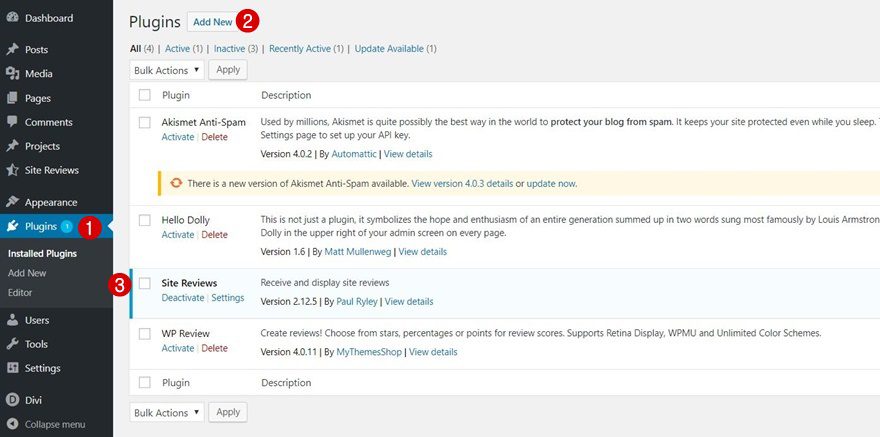Expand the bottom Bulk Actions dropdown
Viewport: 880px width, 437px height.
pos(167,412)
